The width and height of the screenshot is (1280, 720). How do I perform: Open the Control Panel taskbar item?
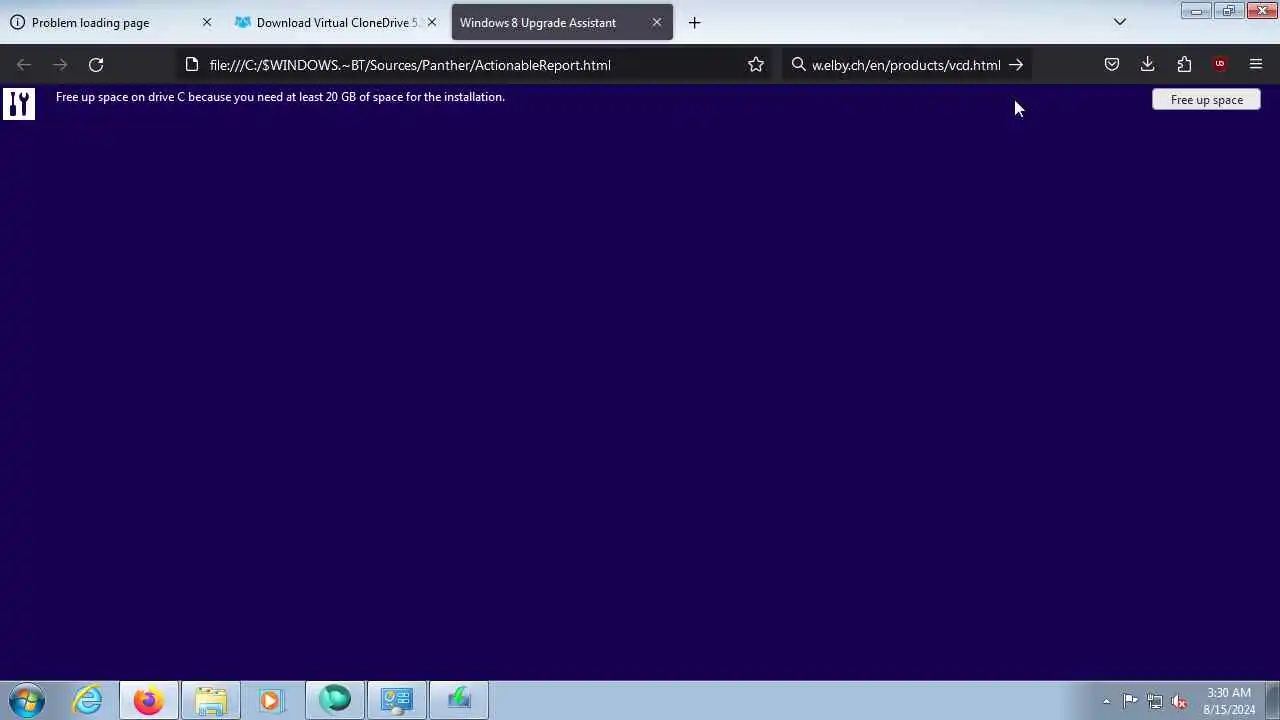(397, 700)
